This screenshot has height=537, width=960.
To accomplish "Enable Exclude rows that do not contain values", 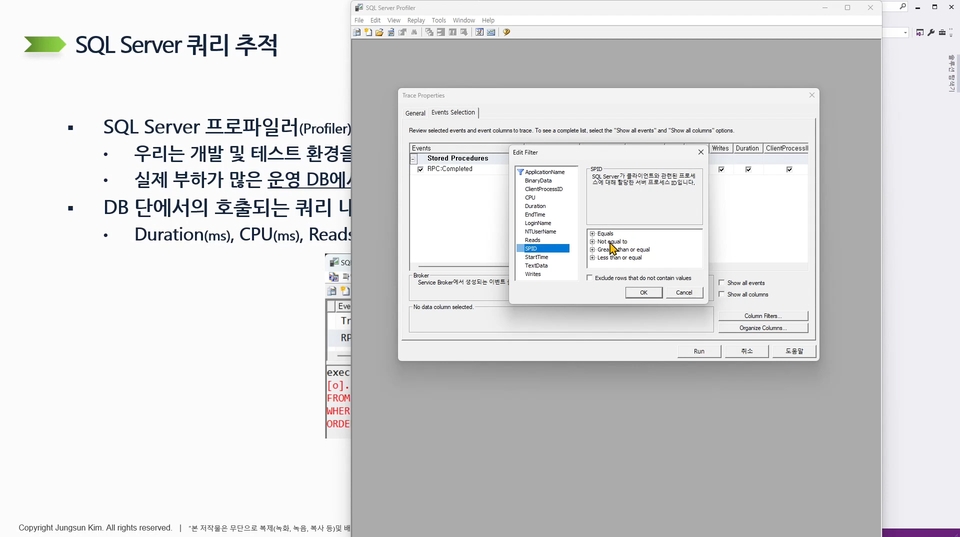I will click(x=590, y=278).
